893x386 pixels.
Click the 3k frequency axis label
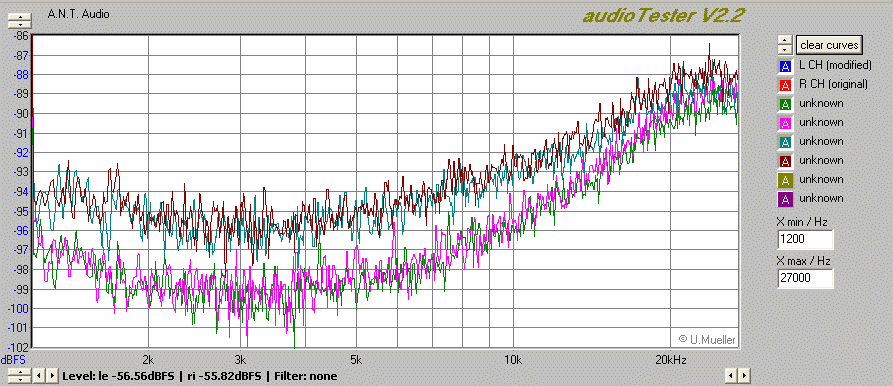click(x=240, y=359)
